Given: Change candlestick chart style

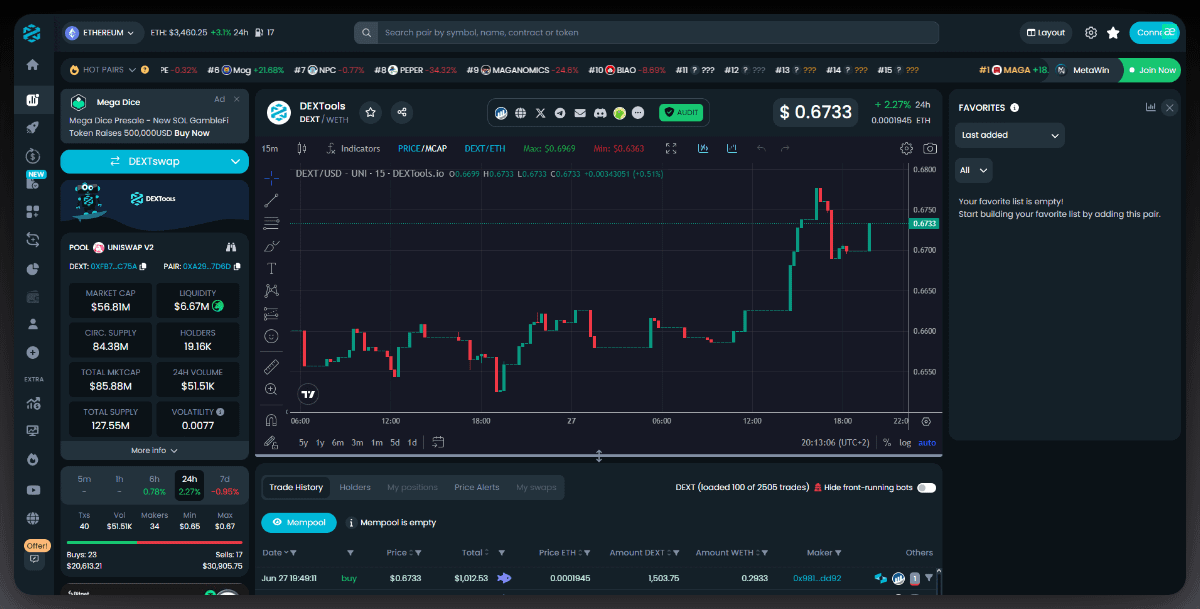Looking at the screenshot, I should pos(302,148).
